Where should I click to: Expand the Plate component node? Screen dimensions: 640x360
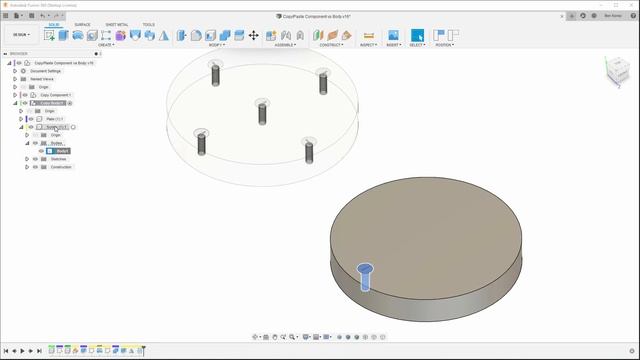[21, 119]
